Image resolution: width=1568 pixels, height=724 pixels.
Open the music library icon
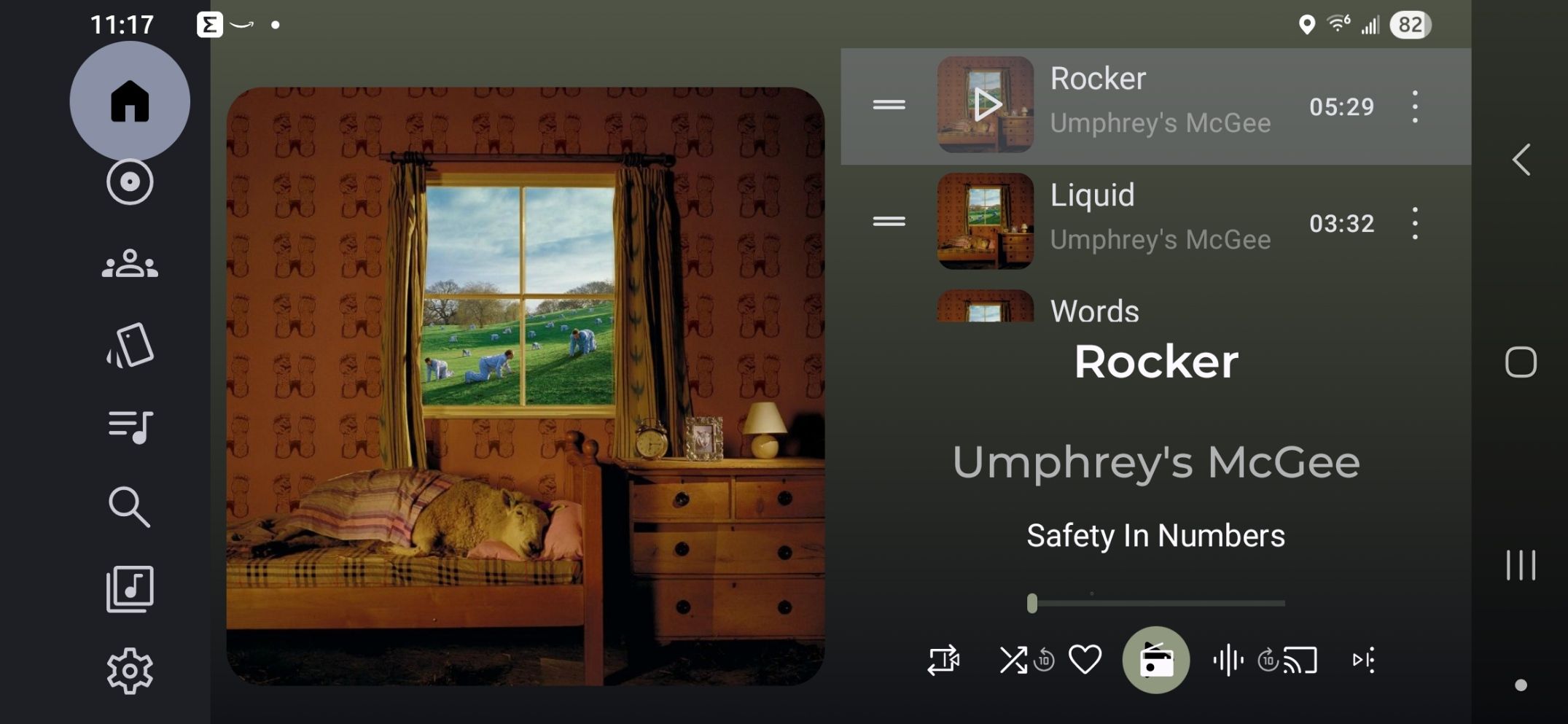click(x=130, y=588)
